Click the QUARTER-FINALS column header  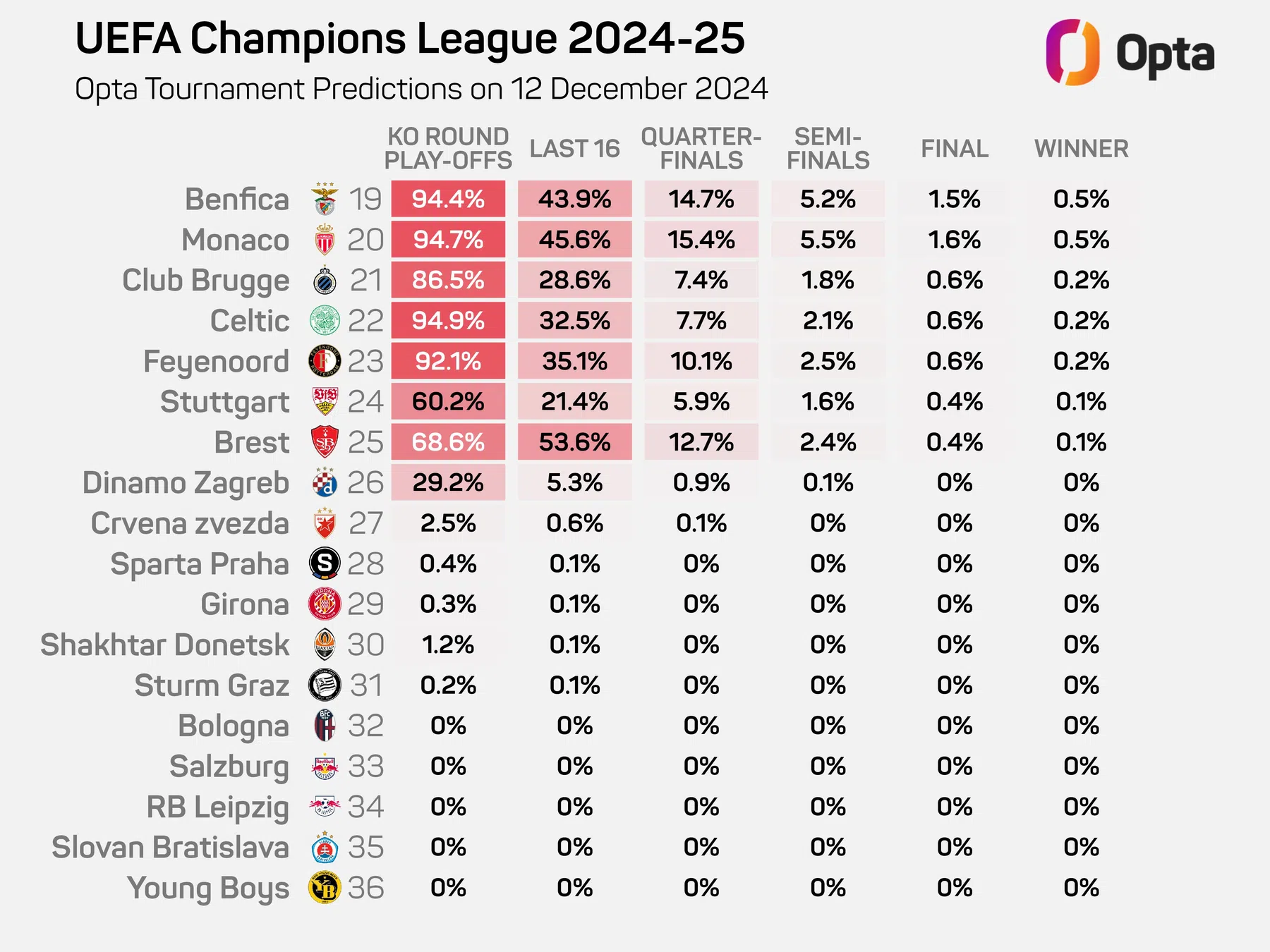tap(701, 149)
